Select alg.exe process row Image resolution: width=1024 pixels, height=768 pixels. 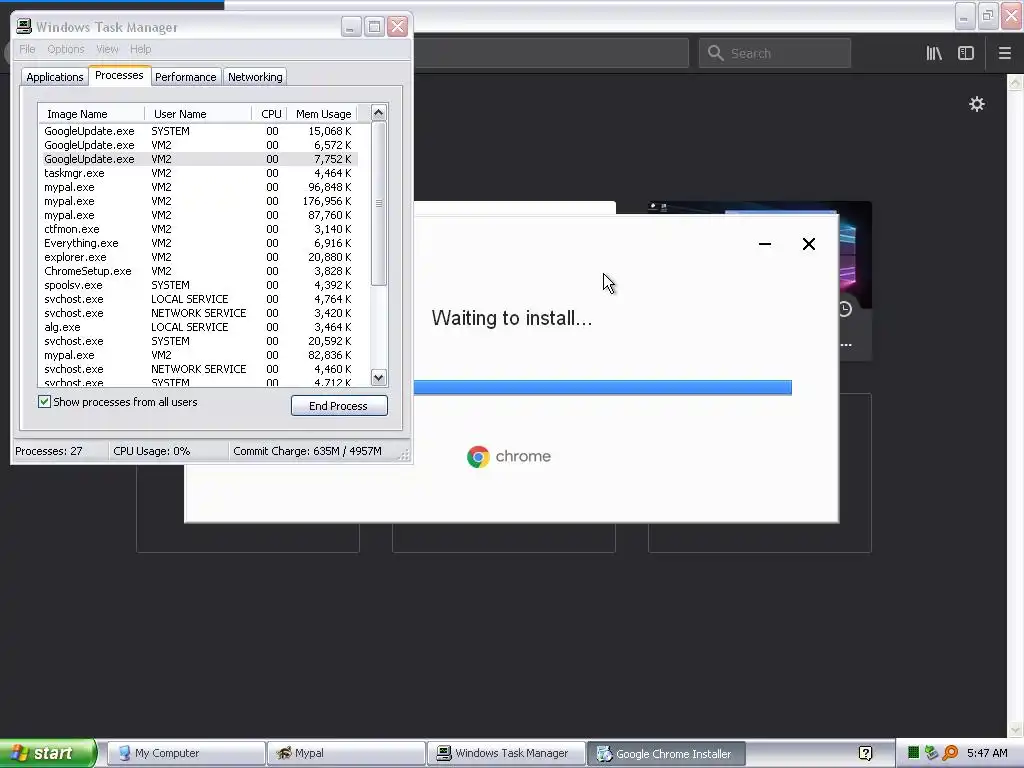(x=199, y=327)
